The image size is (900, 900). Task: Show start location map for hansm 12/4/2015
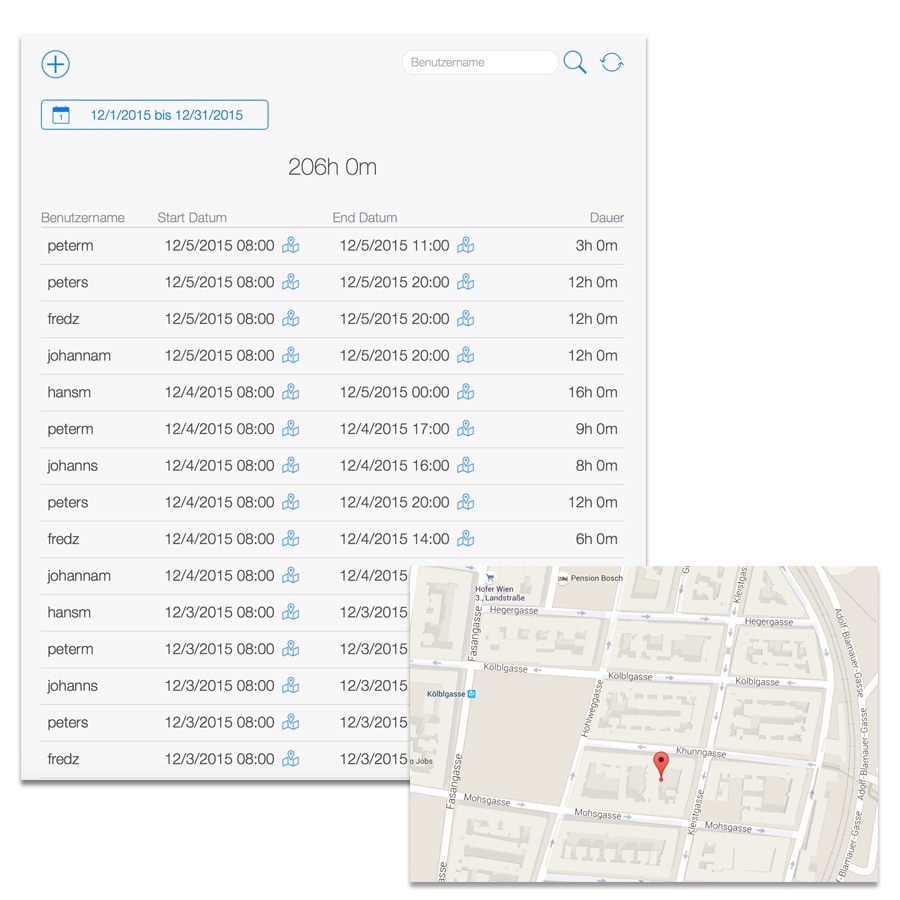point(290,392)
